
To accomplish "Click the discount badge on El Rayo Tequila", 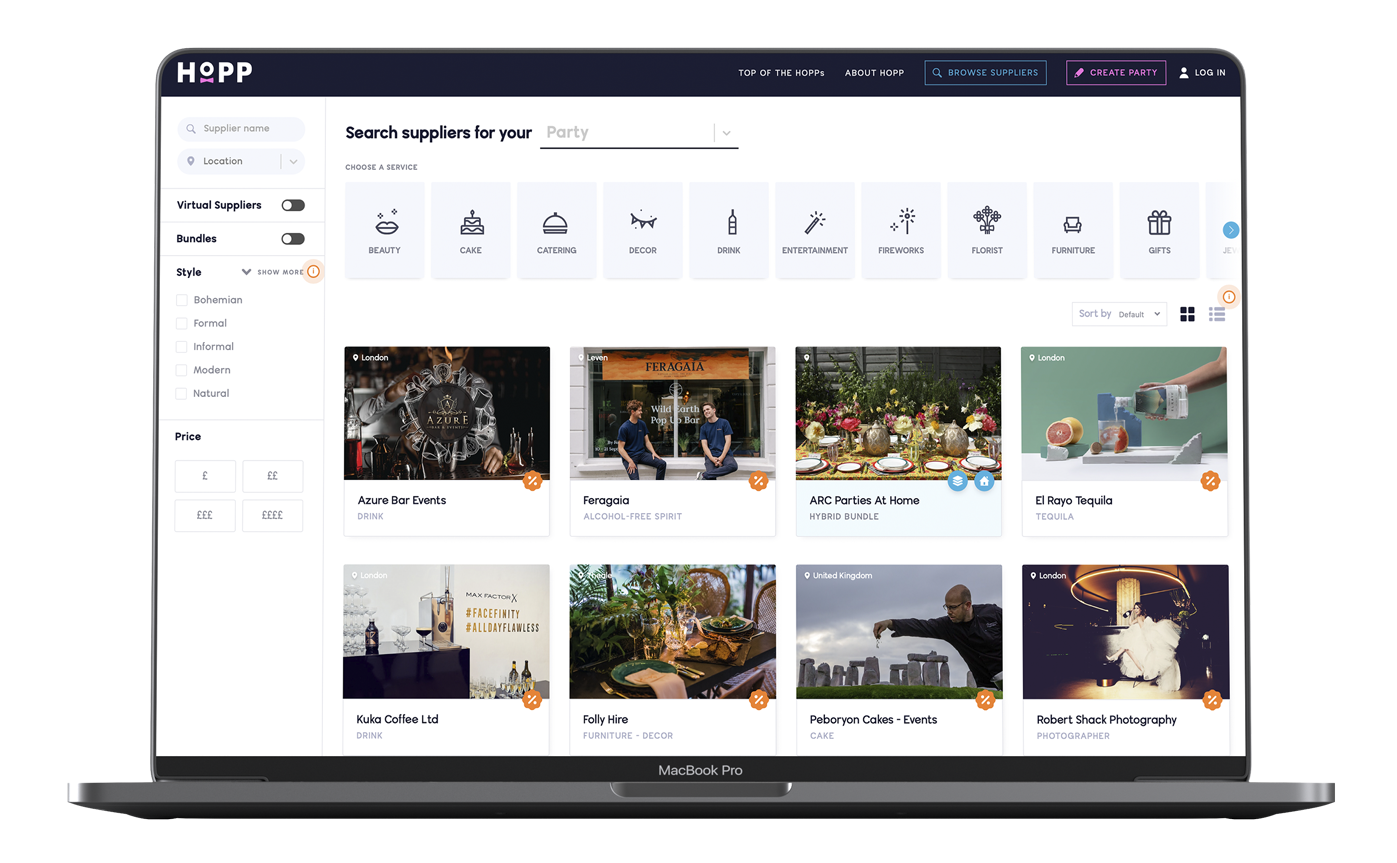I will [1211, 482].
